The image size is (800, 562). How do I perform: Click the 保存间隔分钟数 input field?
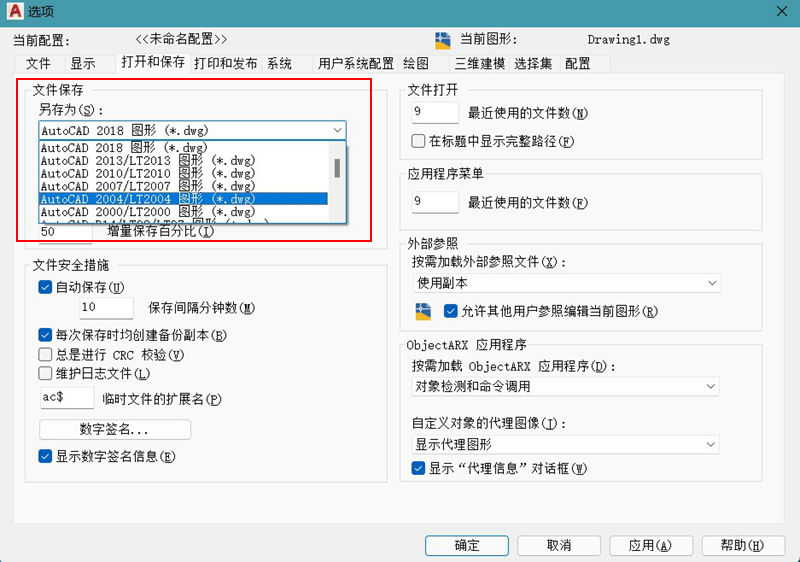point(106,308)
